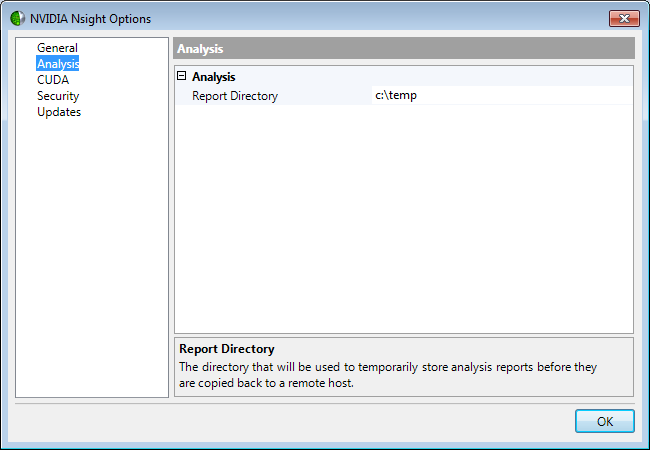Viewport: 650px width, 450px height.
Task: Click the separator line above the OK button
Action: pos(325,403)
